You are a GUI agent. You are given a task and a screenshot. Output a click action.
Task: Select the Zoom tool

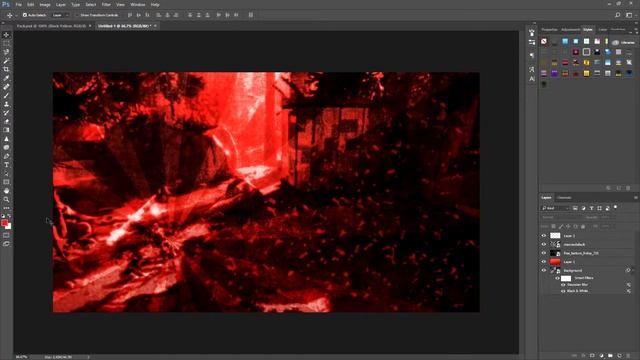(x=6, y=200)
